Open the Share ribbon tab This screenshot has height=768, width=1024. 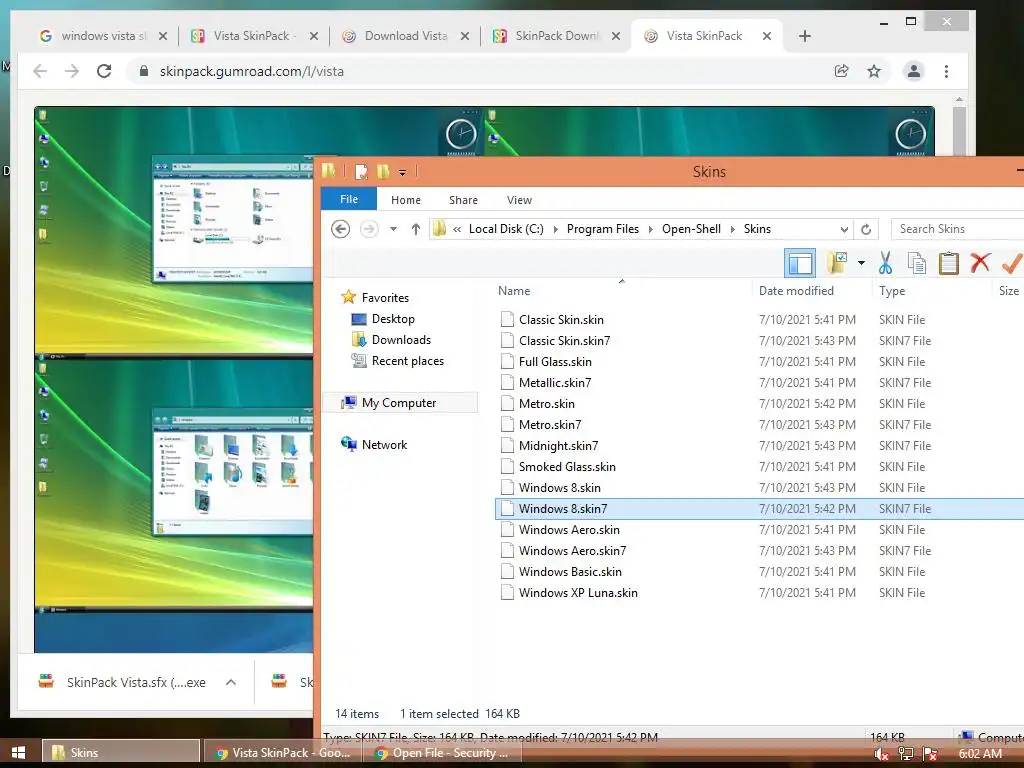[x=463, y=200]
